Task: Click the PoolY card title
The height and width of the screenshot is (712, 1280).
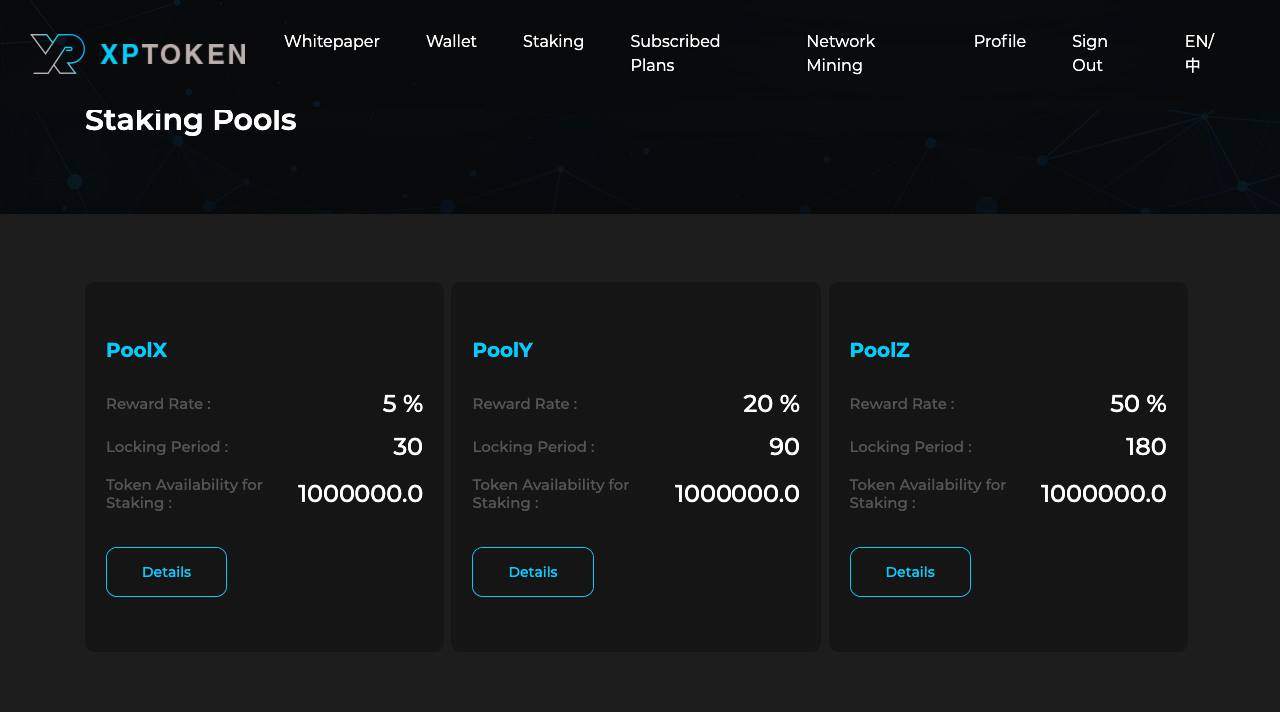Action: [502, 350]
